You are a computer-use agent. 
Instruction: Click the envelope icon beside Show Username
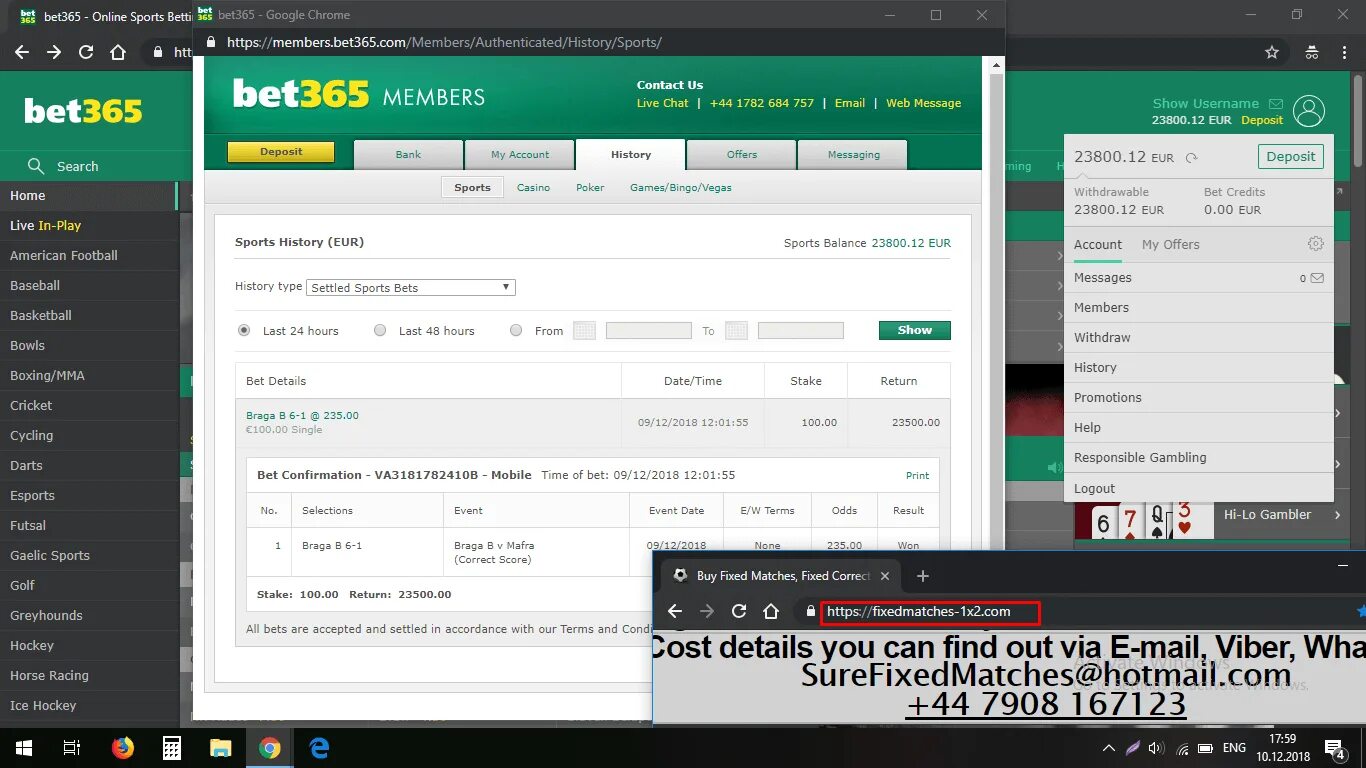[1275, 103]
